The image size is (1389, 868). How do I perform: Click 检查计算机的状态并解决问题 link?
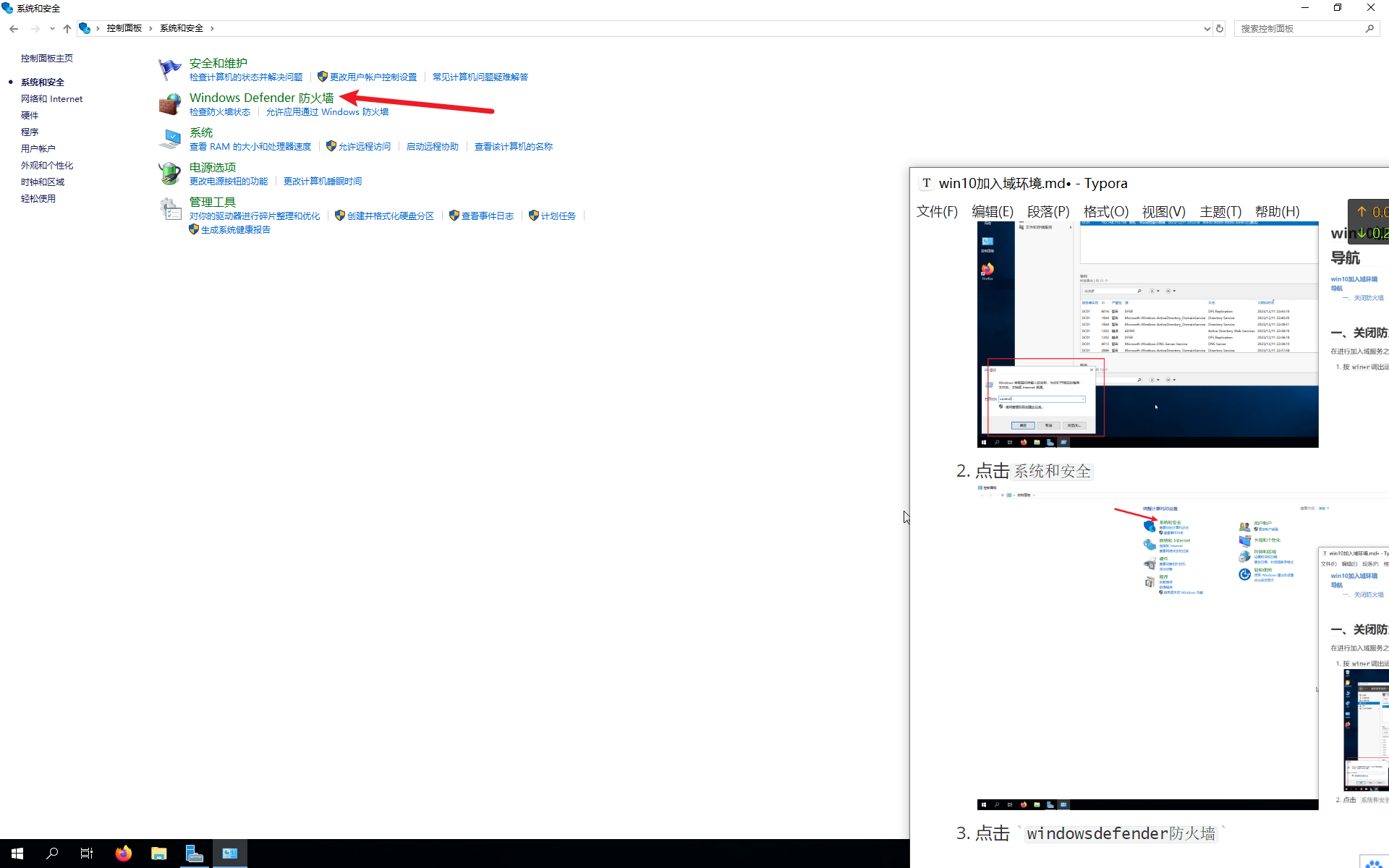246,77
